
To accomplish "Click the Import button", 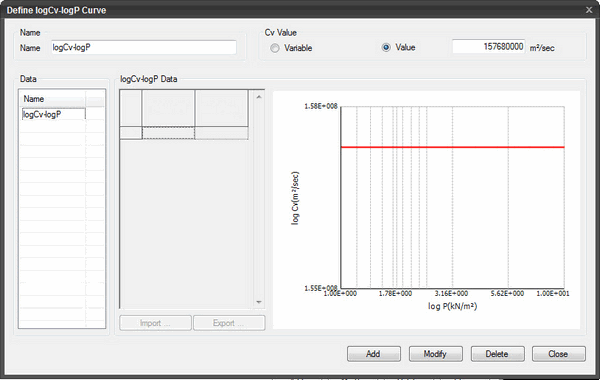I will coord(155,323).
